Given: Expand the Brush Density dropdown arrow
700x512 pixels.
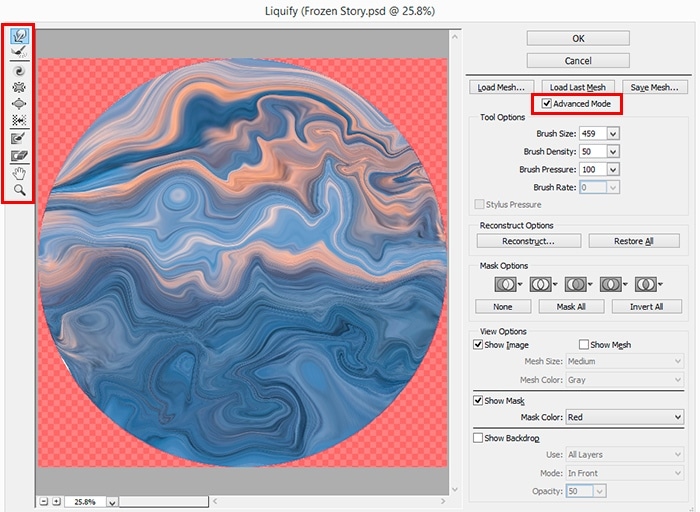Looking at the screenshot, I should [x=613, y=152].
